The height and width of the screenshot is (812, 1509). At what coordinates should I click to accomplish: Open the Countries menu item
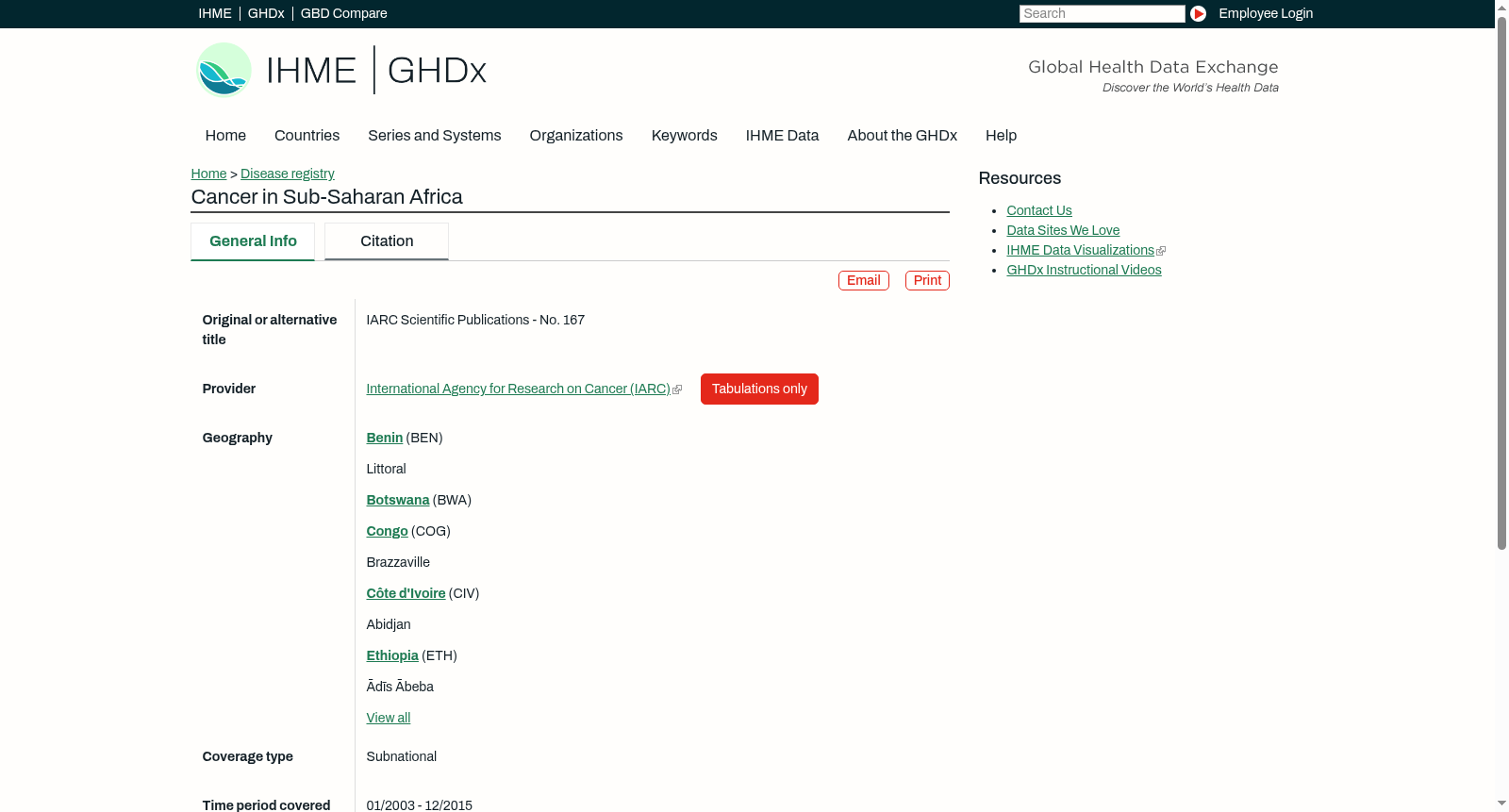click(307, 136)
